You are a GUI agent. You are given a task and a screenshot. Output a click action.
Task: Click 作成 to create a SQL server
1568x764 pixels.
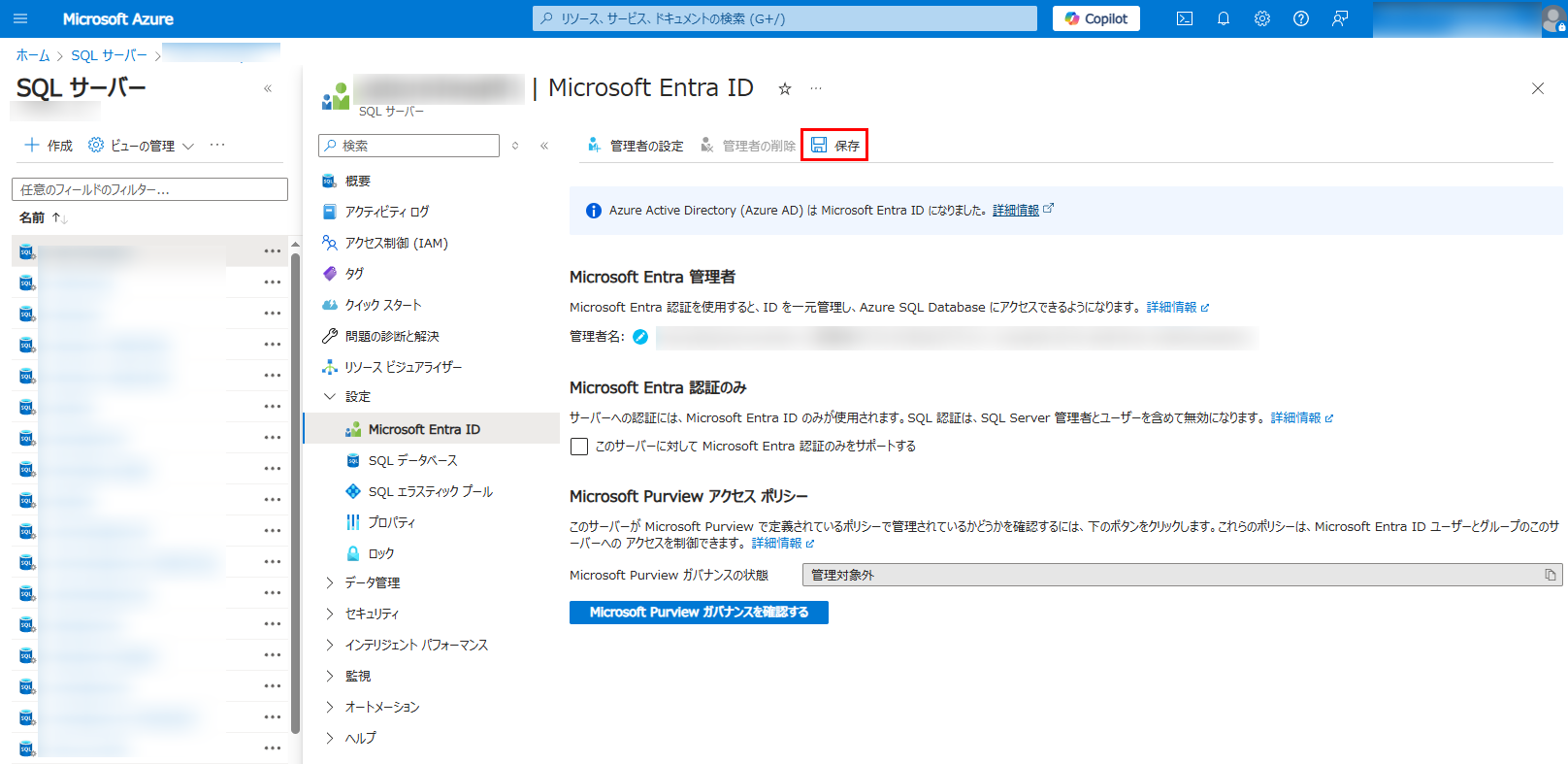tap(49, 146)
